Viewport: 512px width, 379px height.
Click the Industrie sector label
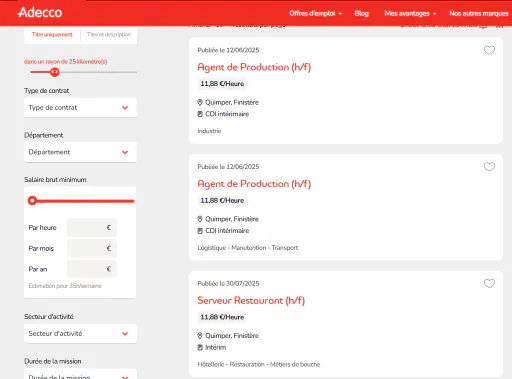[209, 131]
